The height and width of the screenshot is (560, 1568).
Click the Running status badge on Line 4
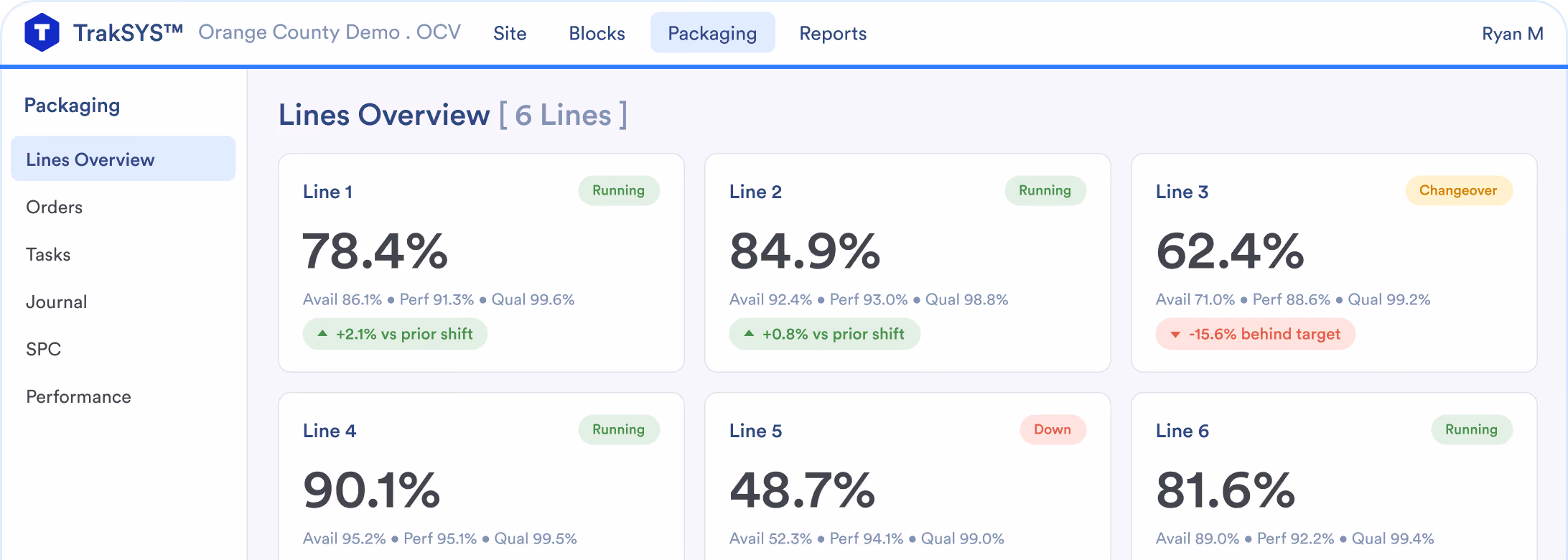619,429
